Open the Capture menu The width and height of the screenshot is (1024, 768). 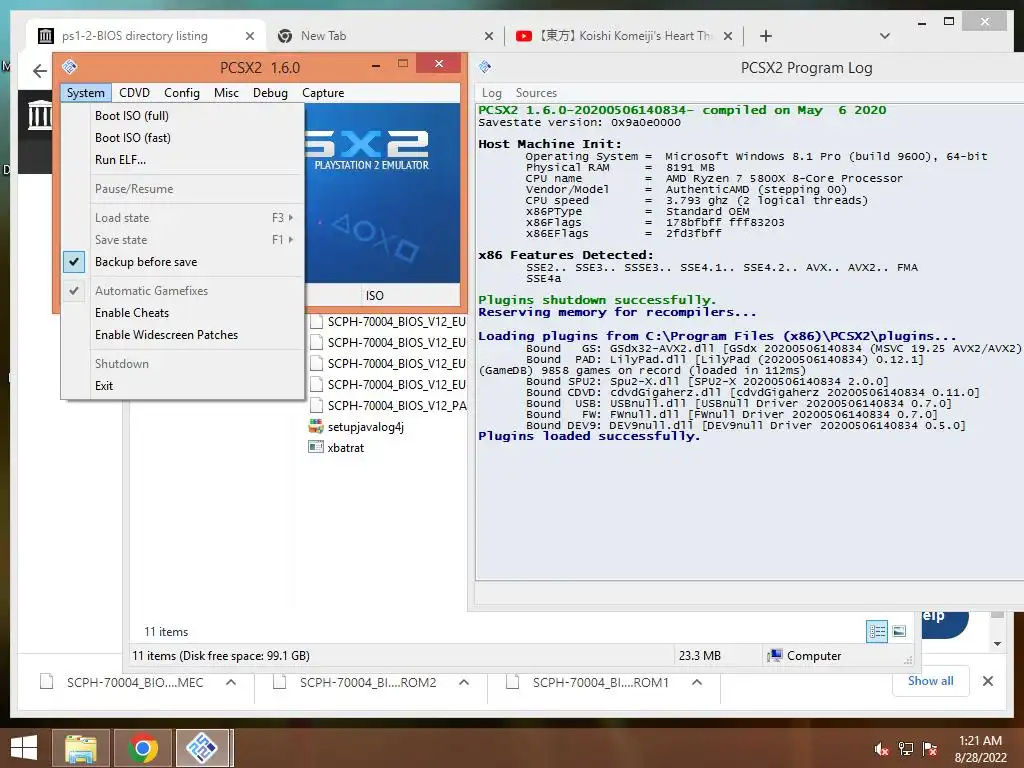(323, 93)
